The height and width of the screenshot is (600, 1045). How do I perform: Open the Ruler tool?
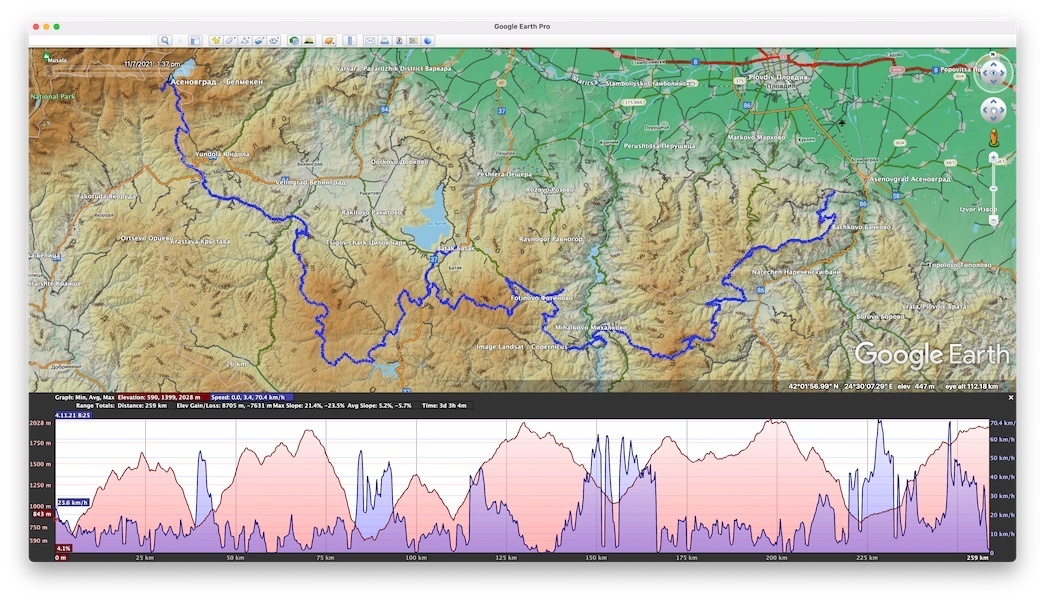point(350,41)
